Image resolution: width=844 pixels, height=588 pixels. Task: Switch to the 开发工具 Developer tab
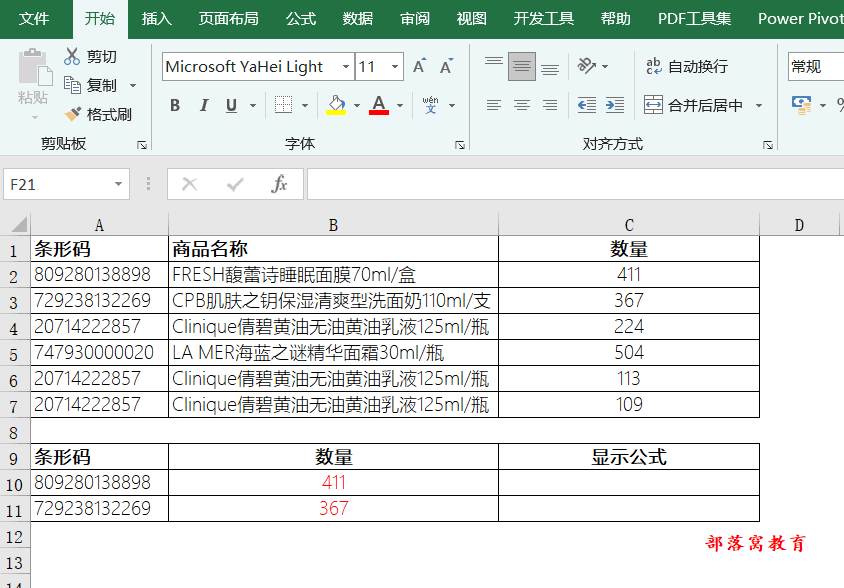(x=544, y=19)
